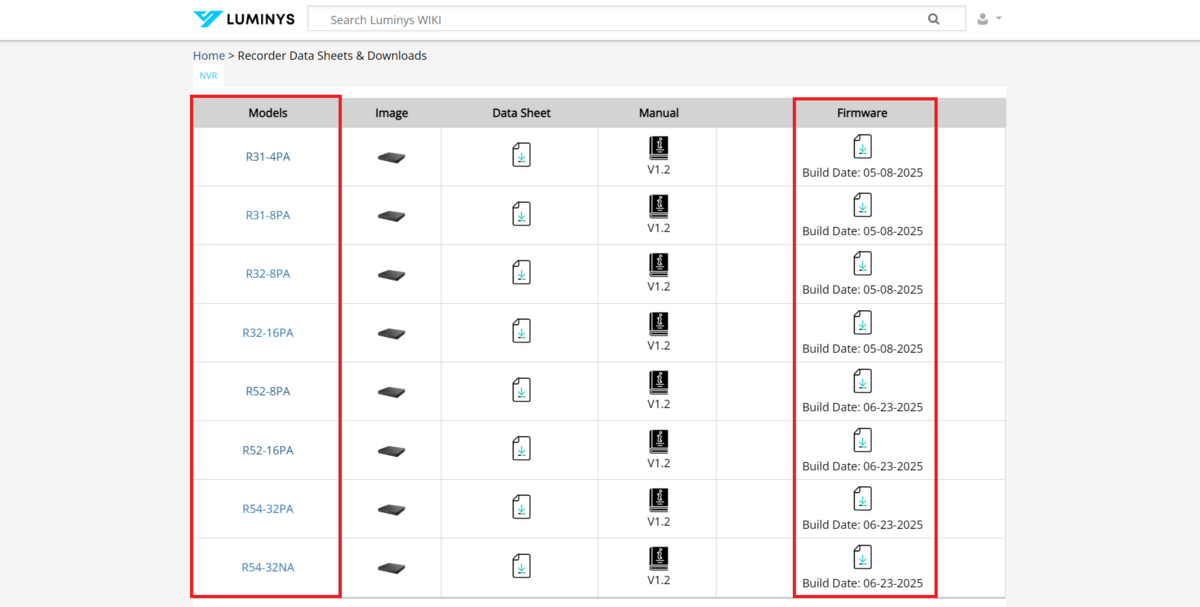Download firmware for R32-8PA
The height and width of the screenshot is (607, 1200).
pyautogui.click(x=862, y=264)
